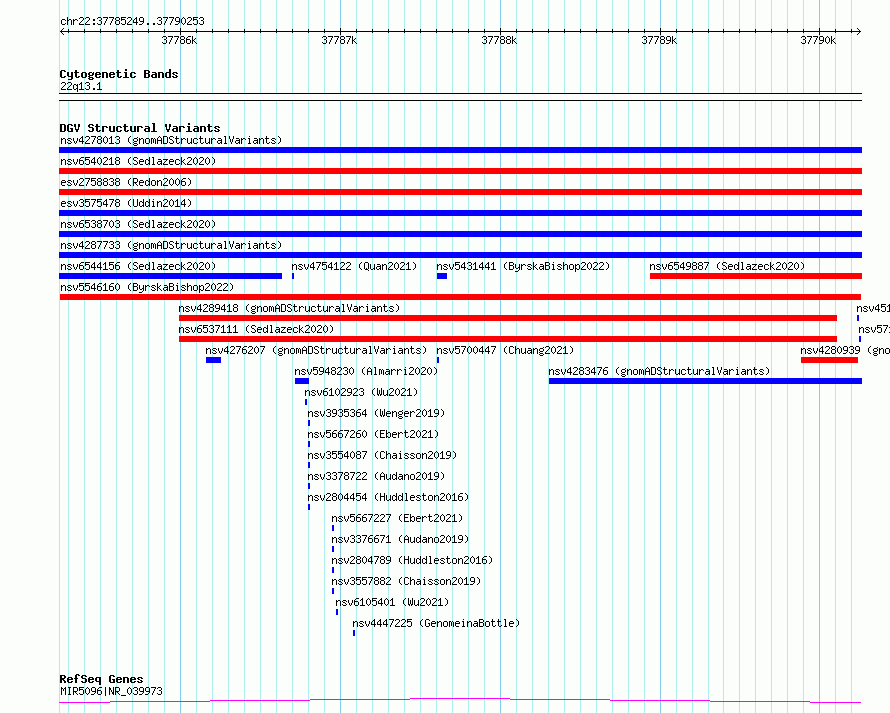Click the small blue bar under nsv5431441
890x713 pixels.
tap(442, 276)
